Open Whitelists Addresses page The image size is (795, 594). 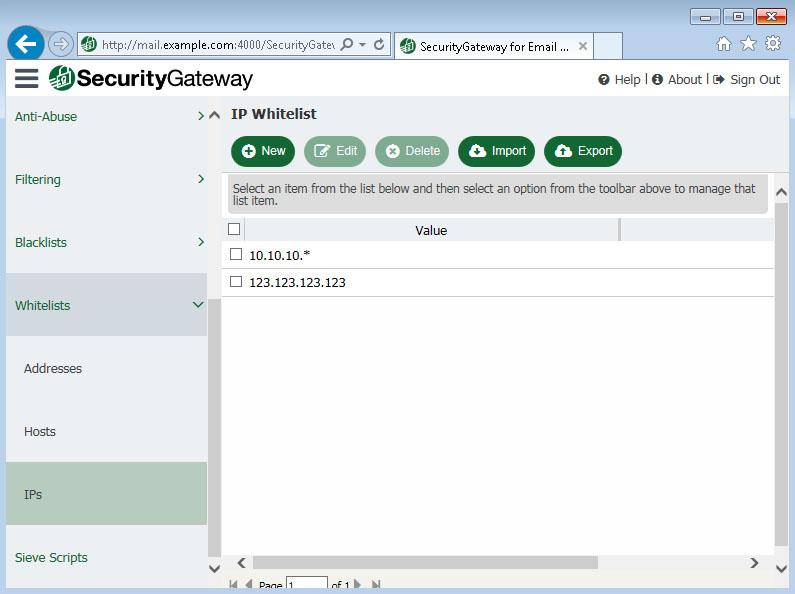pos(106,368)
